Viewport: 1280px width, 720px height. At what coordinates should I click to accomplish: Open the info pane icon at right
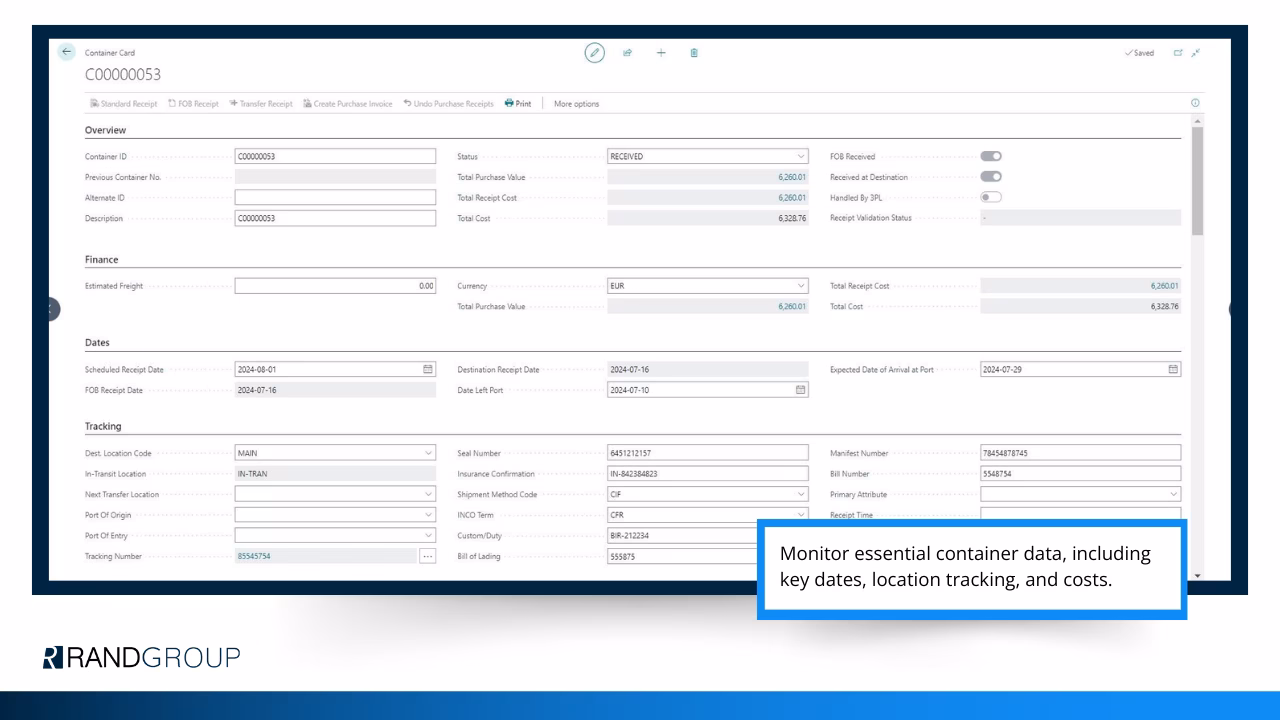[1194, 103]
